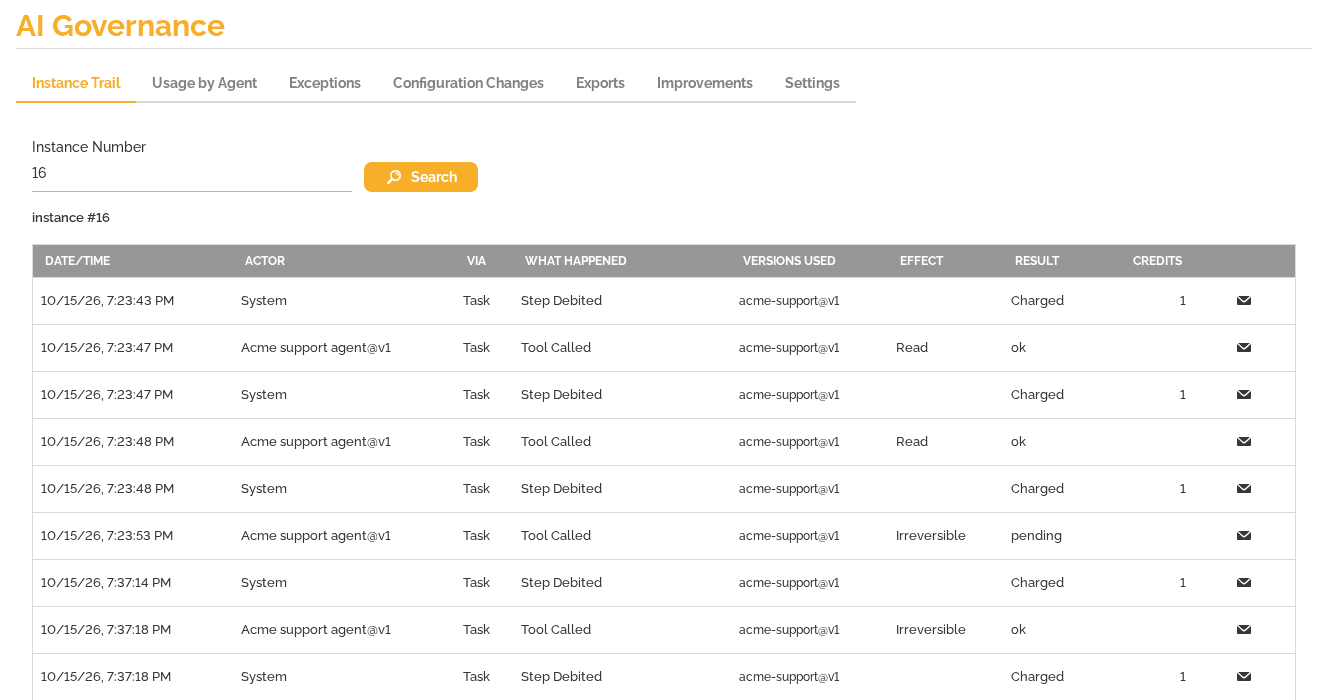Click the 'pending' result cell
This screenshot has width=1320, height=700.
pyautogui.click(x=1036, y=536)
